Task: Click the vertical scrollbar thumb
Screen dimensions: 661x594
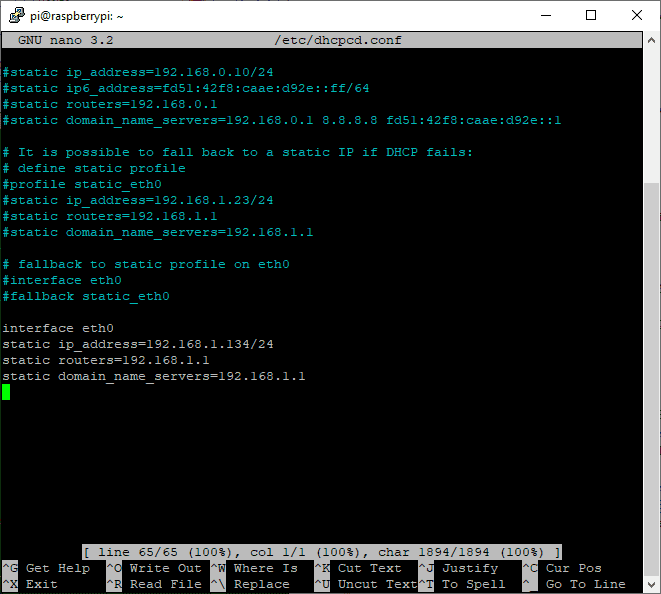Action: [651, 379]
